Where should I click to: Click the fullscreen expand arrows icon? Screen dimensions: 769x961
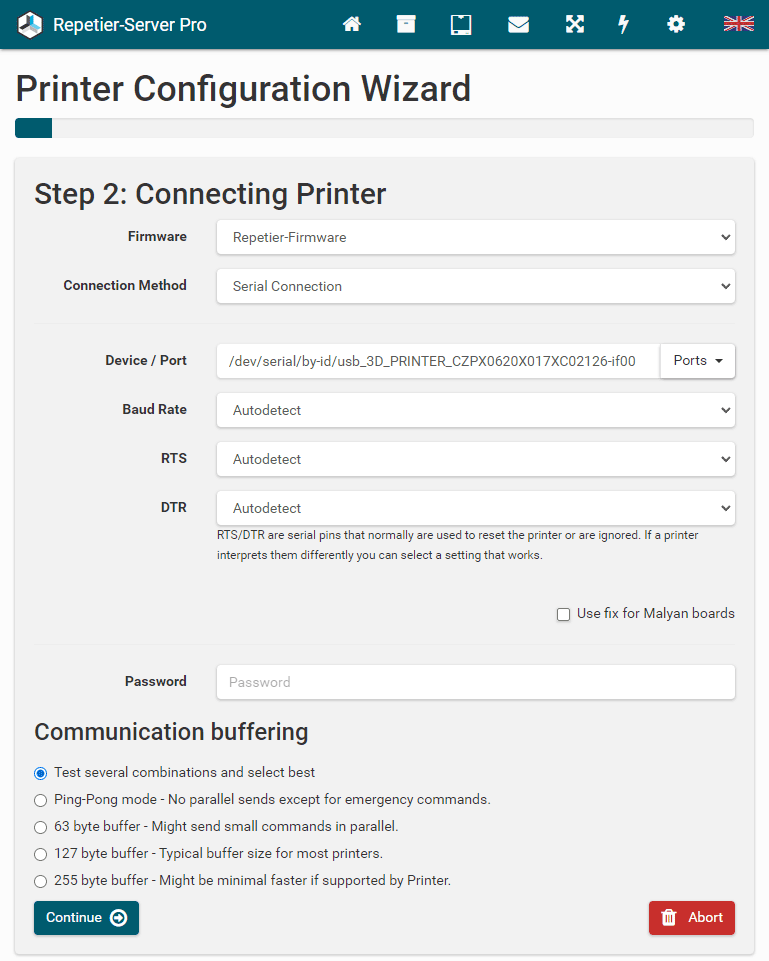click(574, 25)
